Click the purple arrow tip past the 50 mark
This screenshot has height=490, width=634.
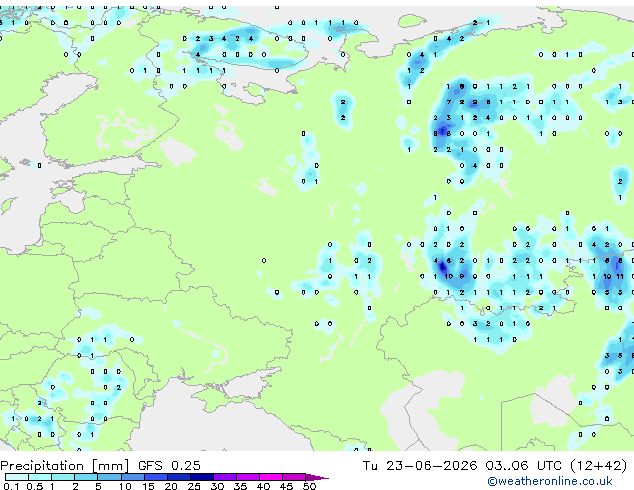(317, 477)
